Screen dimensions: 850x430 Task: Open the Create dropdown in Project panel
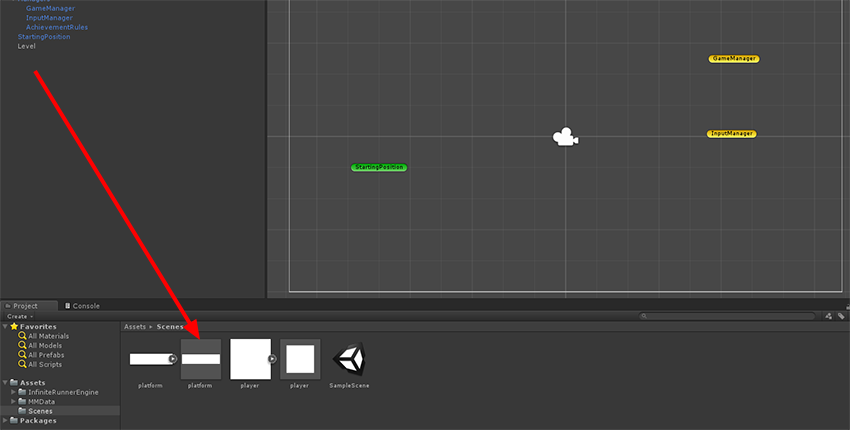19,316
